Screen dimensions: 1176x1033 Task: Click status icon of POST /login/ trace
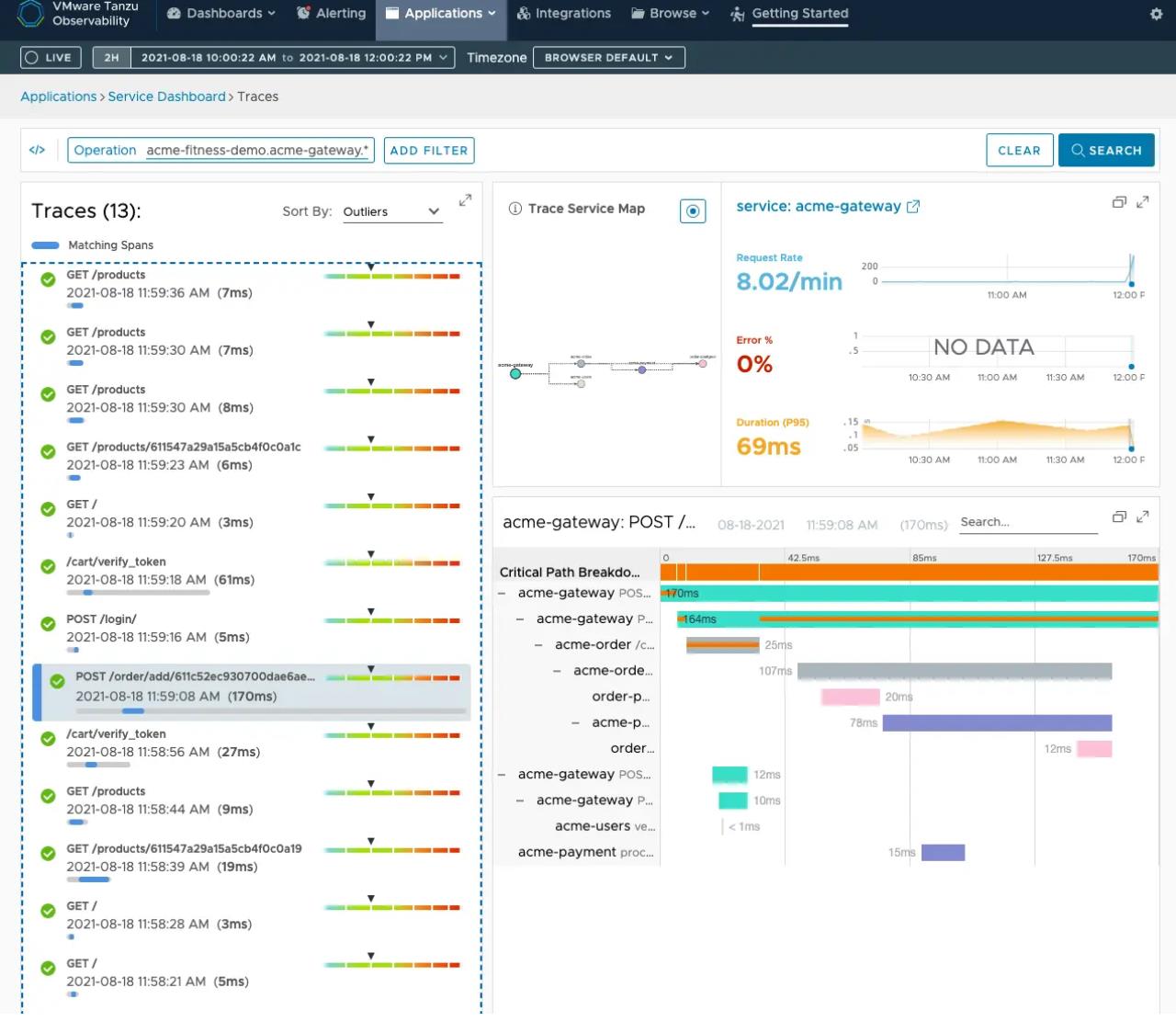[x=48, y=624]
